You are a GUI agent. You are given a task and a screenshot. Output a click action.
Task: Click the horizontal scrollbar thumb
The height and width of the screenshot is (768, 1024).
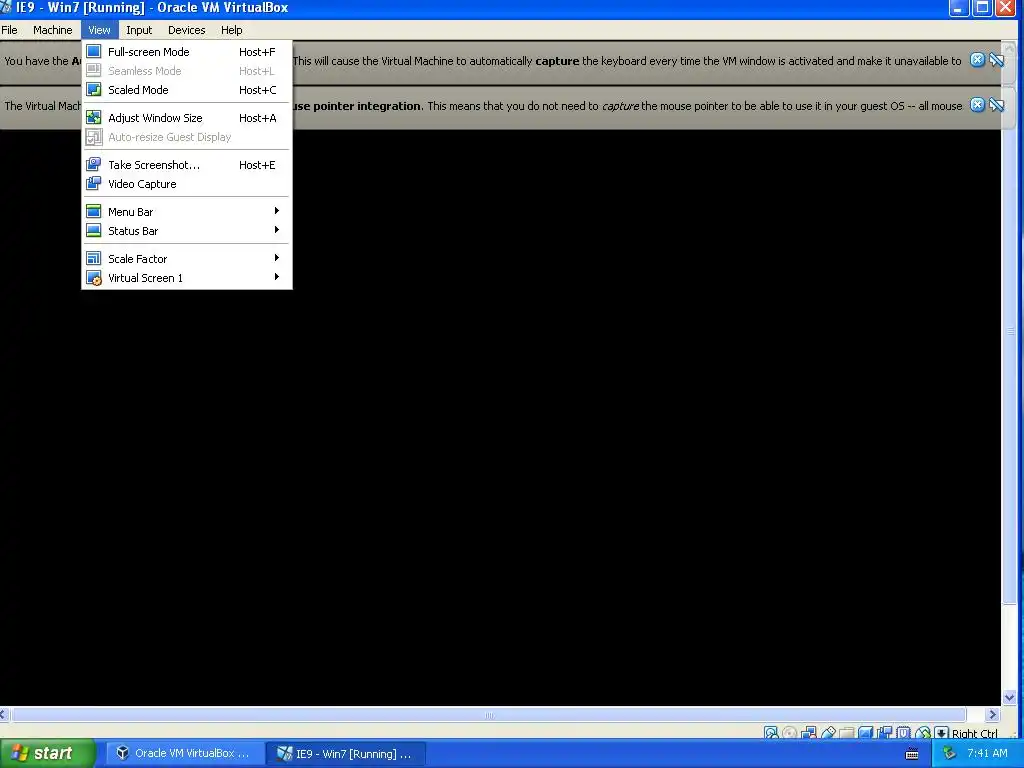point(488,714)
